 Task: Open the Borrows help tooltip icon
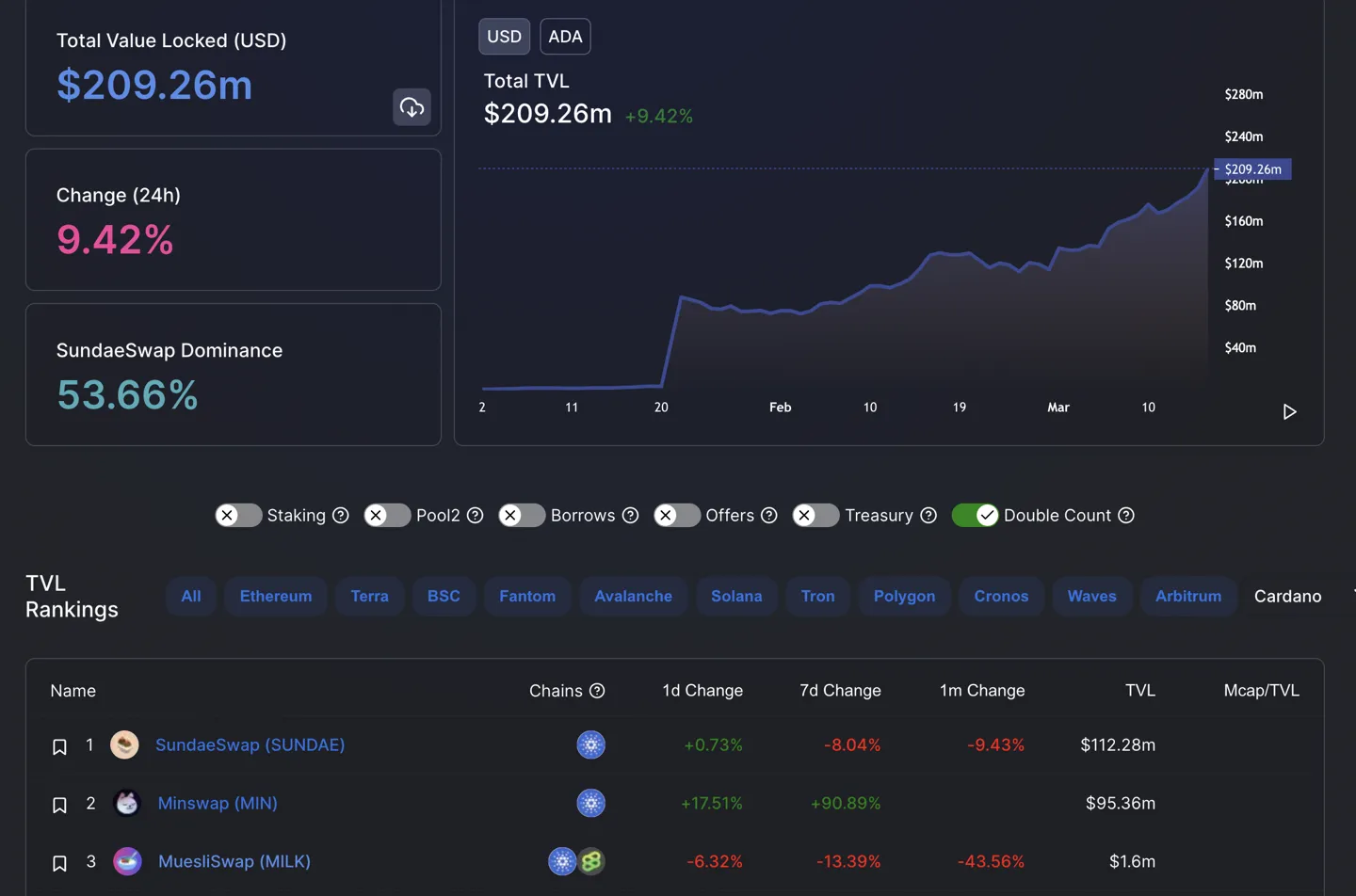631,515
